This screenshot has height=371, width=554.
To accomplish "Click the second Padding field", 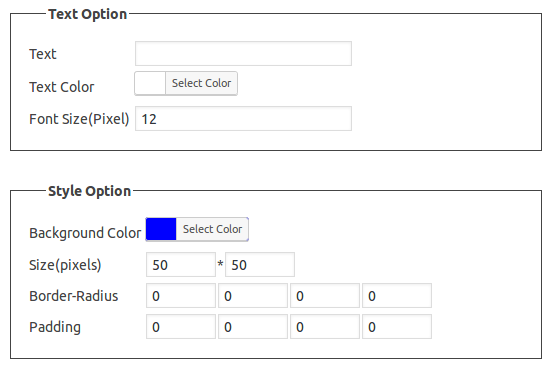I will coord(253,327).
